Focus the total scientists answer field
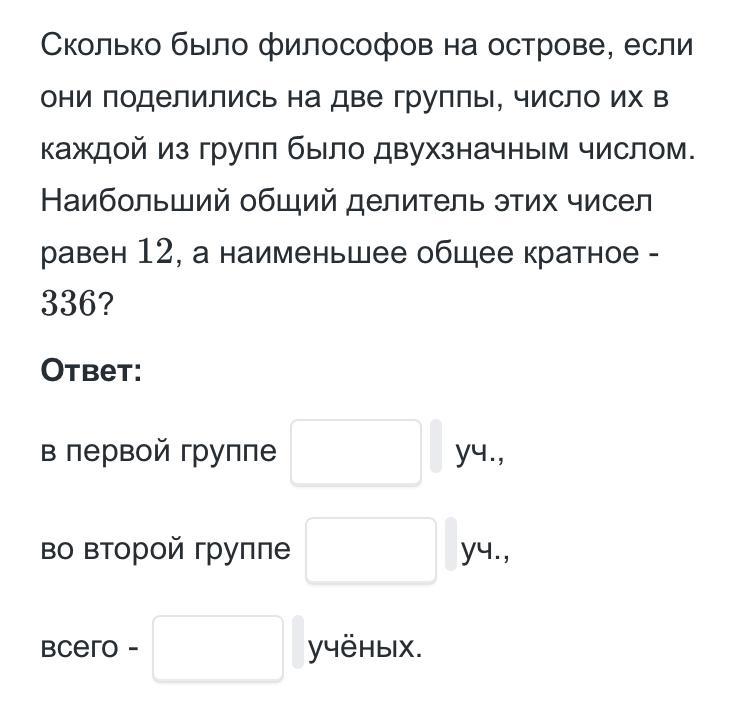 pyautogui.click(x=218, y=648)
